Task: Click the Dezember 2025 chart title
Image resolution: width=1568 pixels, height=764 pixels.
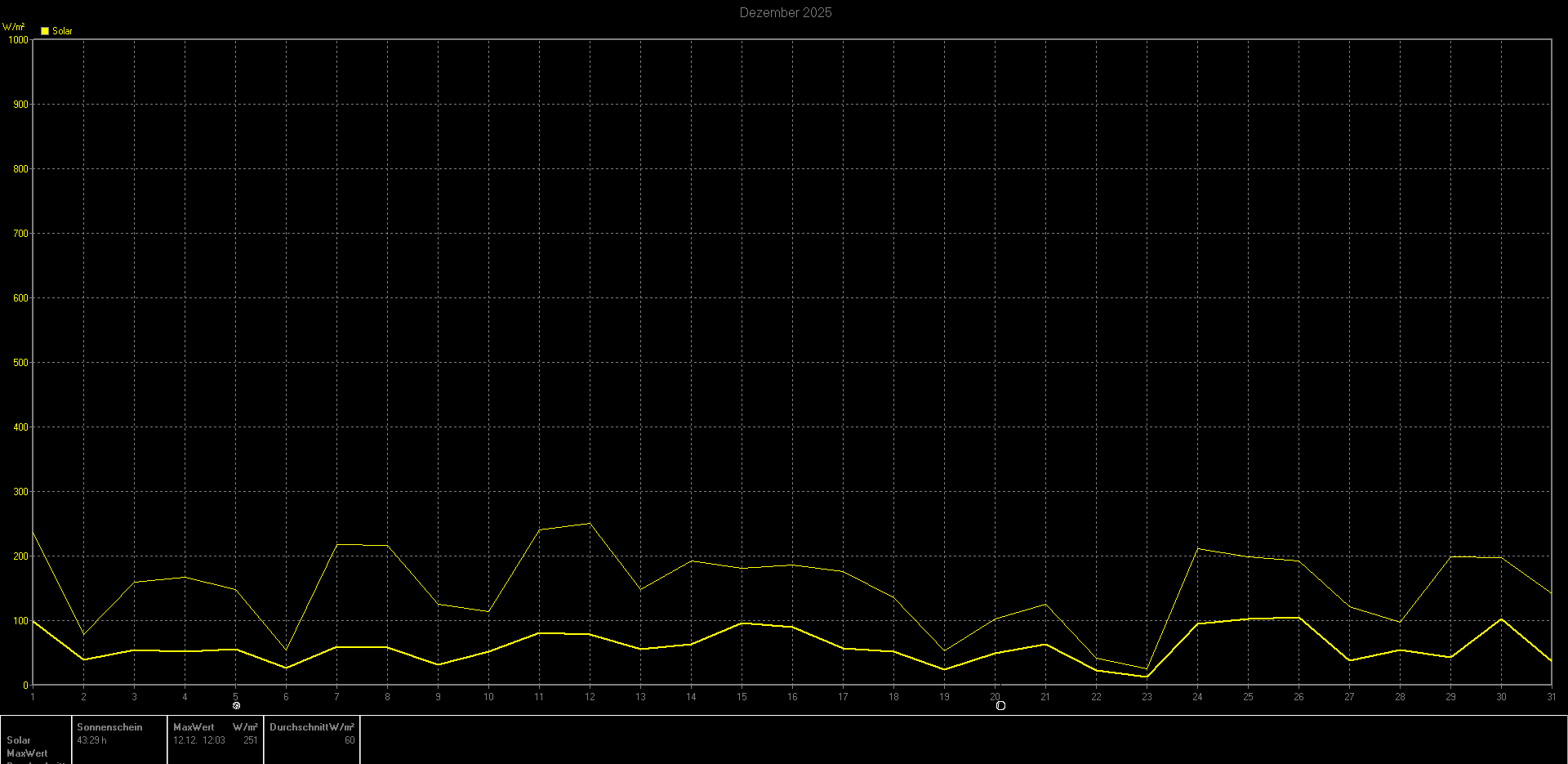Action: pos(785,12)
